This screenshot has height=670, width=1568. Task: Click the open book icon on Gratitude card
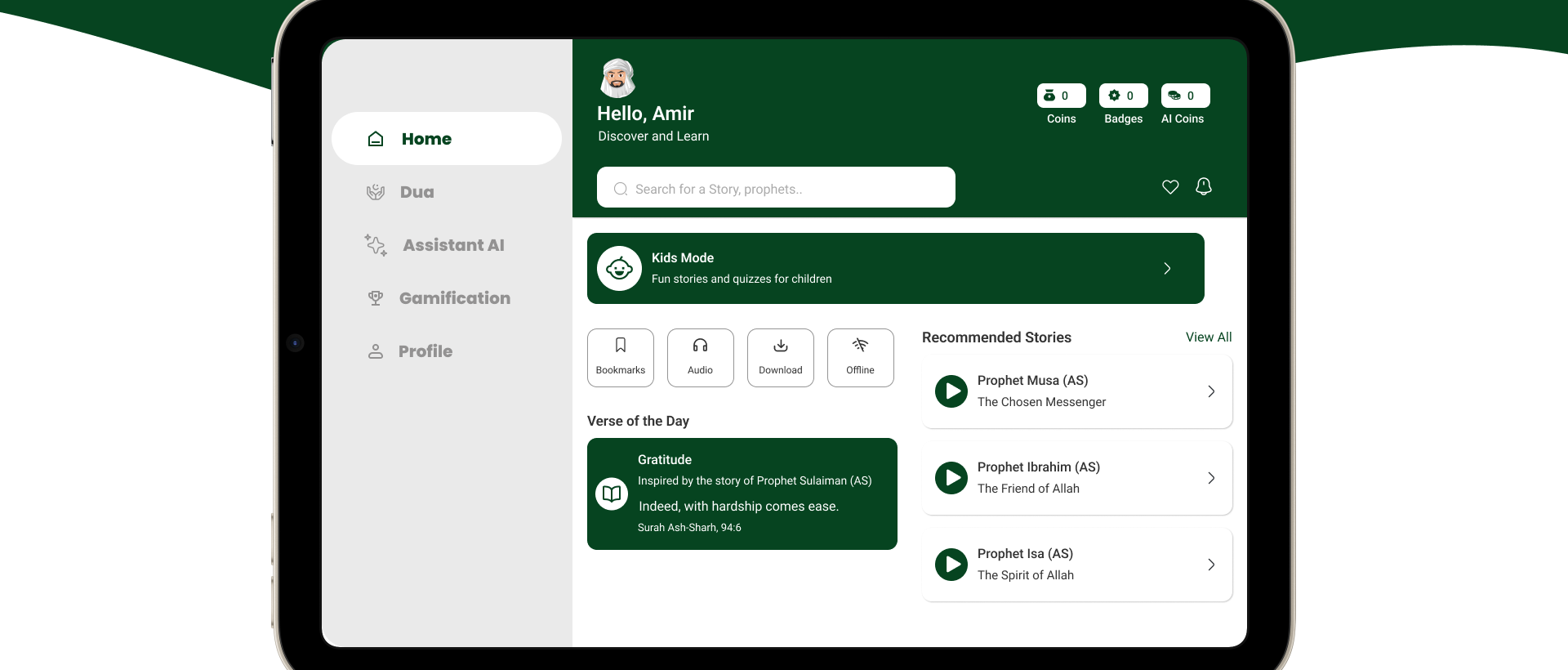tap(612, 494)
